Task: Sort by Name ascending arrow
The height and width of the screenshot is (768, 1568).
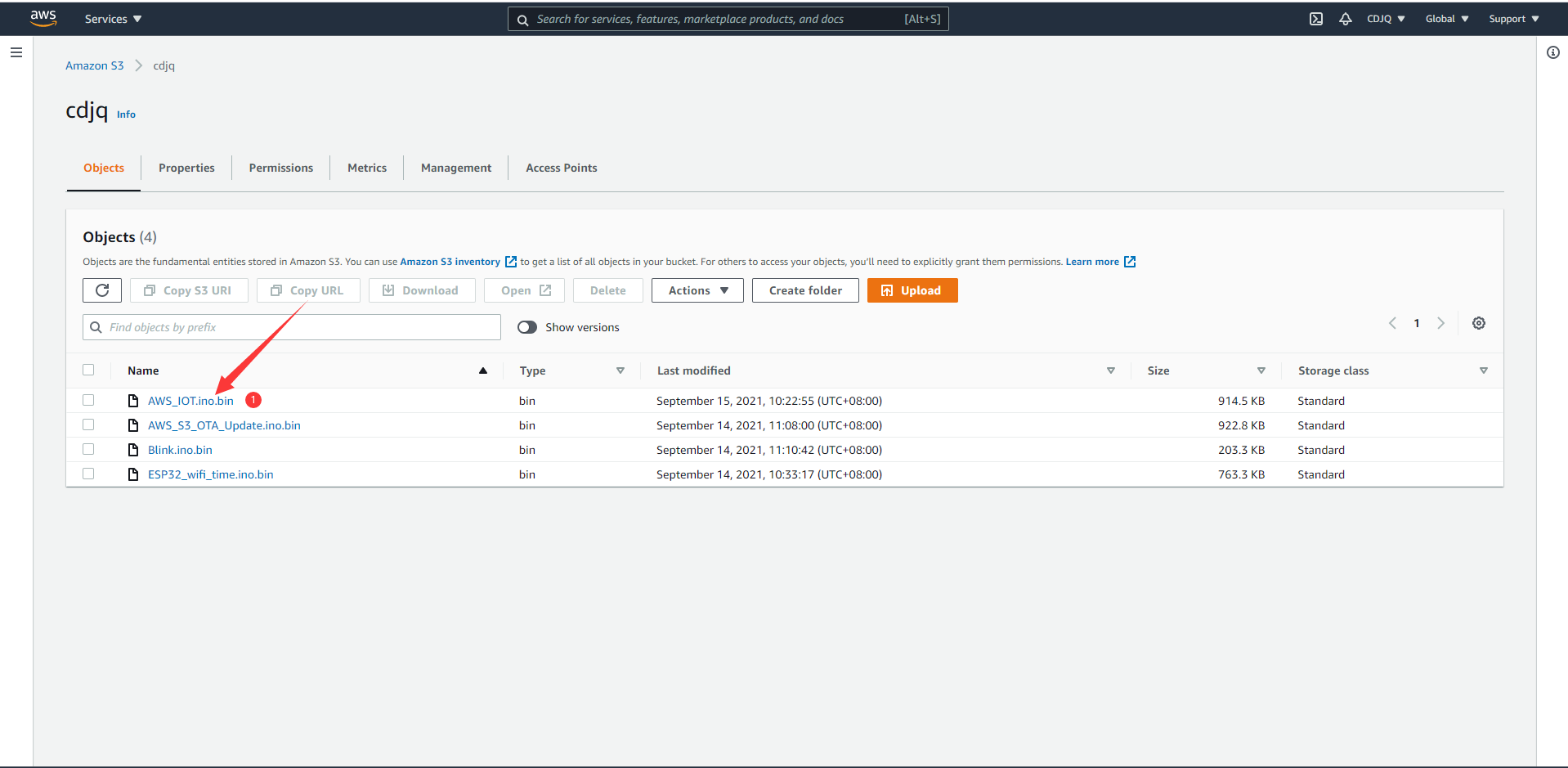Action: pos(483,371)
